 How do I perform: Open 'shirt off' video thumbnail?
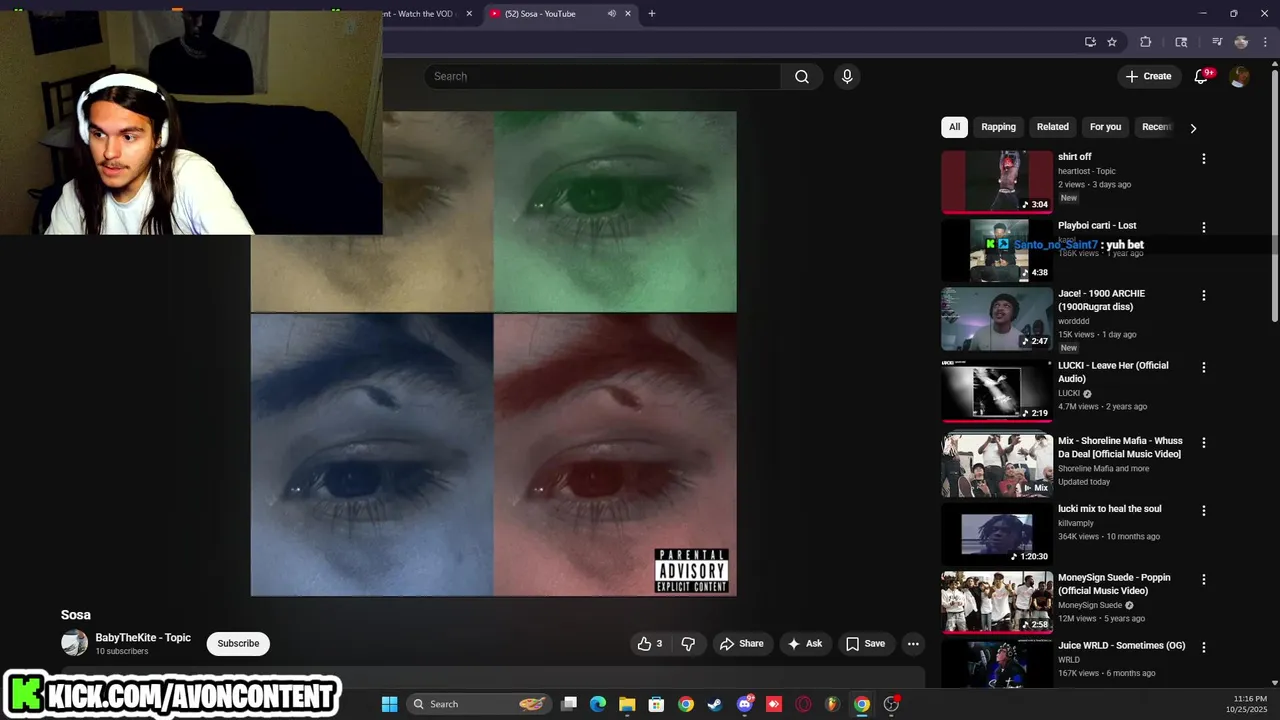(997, 182)
